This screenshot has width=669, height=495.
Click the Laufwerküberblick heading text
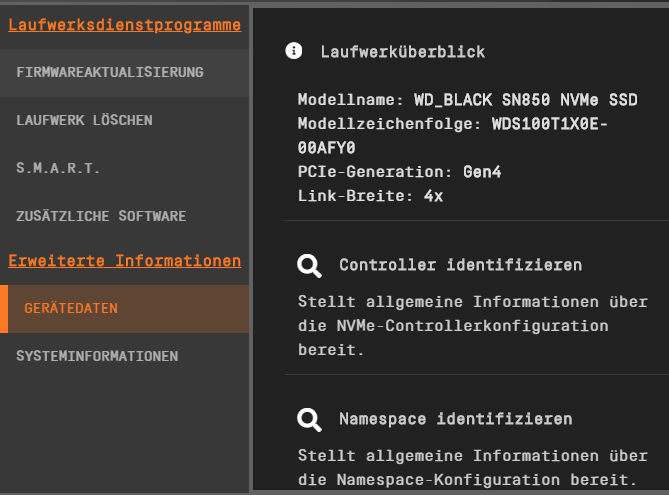pos(403,52)
